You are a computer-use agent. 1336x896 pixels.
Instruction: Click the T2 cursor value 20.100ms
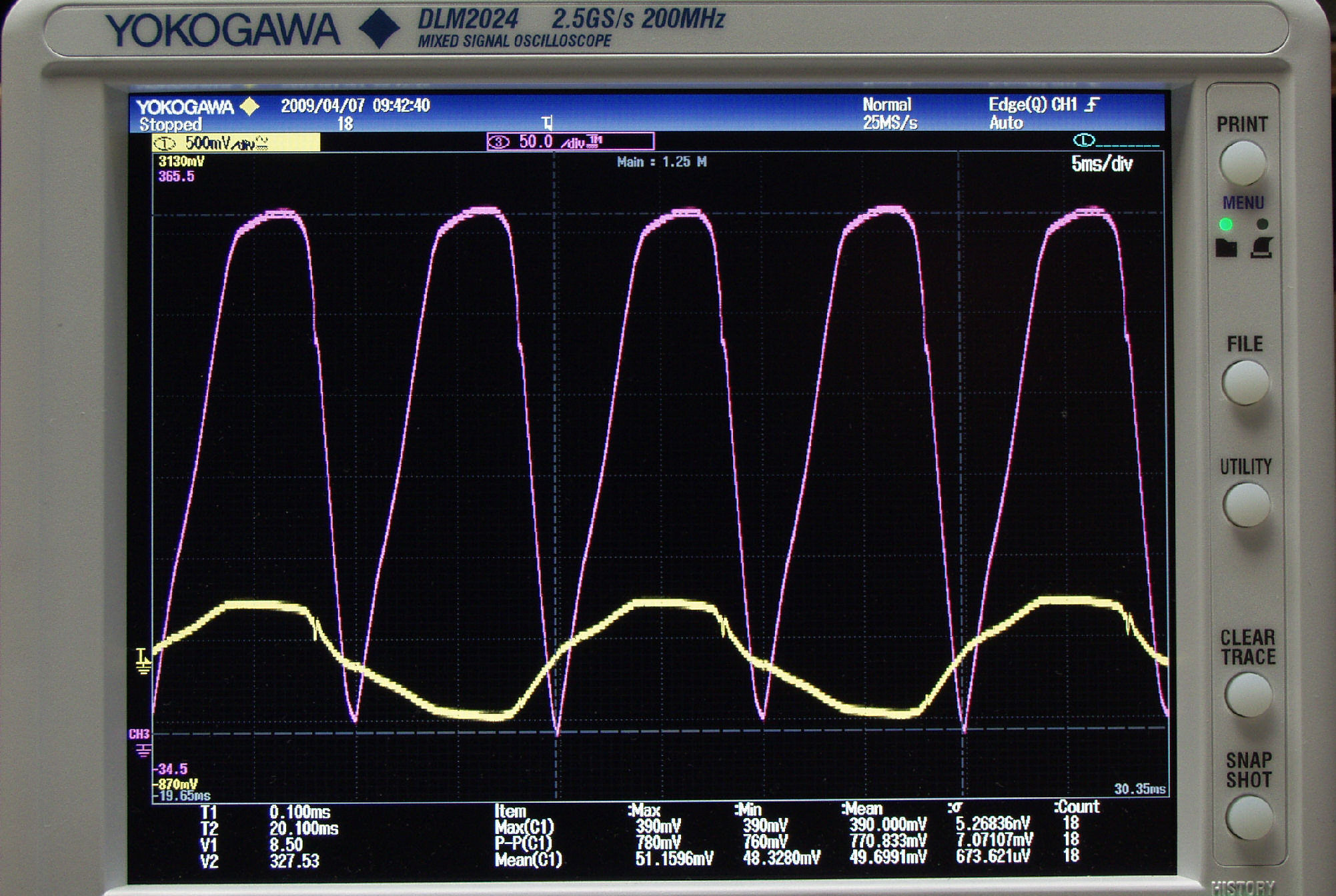point(303,829)
